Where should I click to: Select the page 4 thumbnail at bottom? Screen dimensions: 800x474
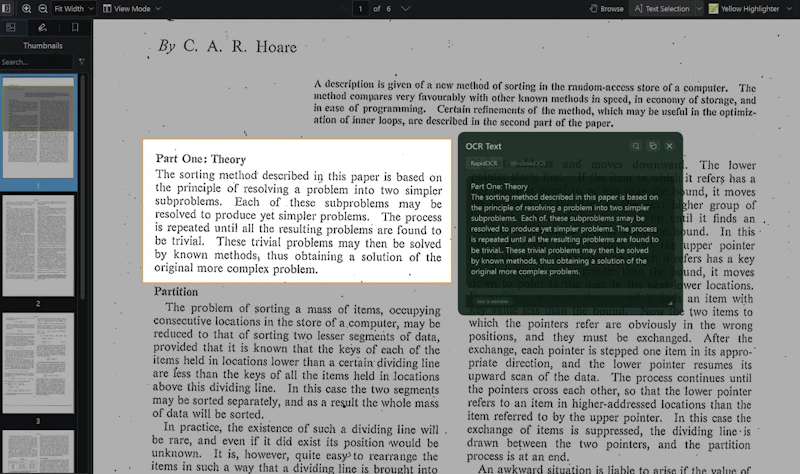38,452
